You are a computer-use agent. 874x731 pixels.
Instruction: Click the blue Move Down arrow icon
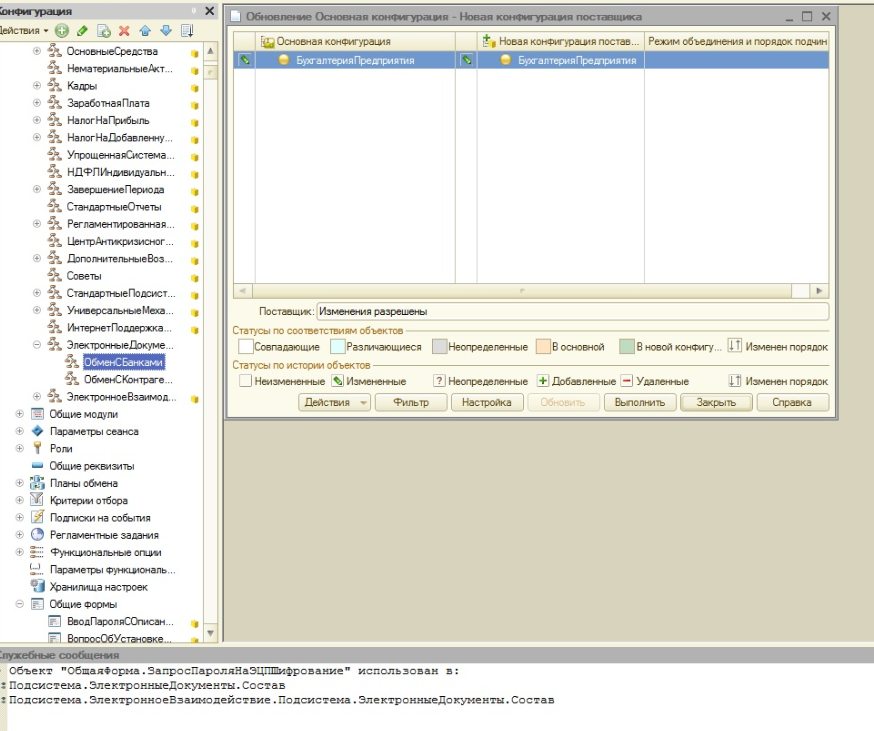[166, 31]
